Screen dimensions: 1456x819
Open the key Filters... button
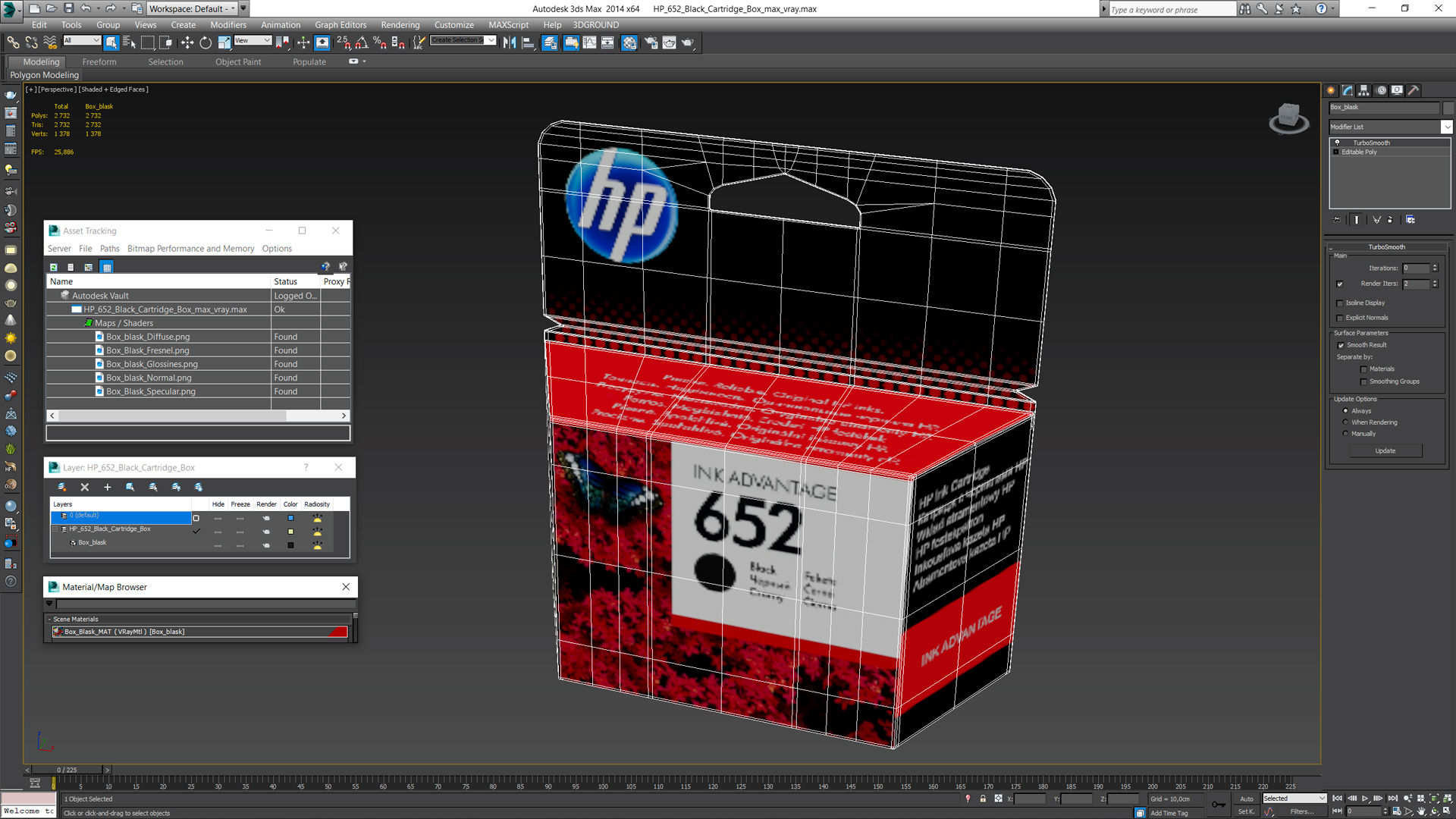[x=1302, y=811]
